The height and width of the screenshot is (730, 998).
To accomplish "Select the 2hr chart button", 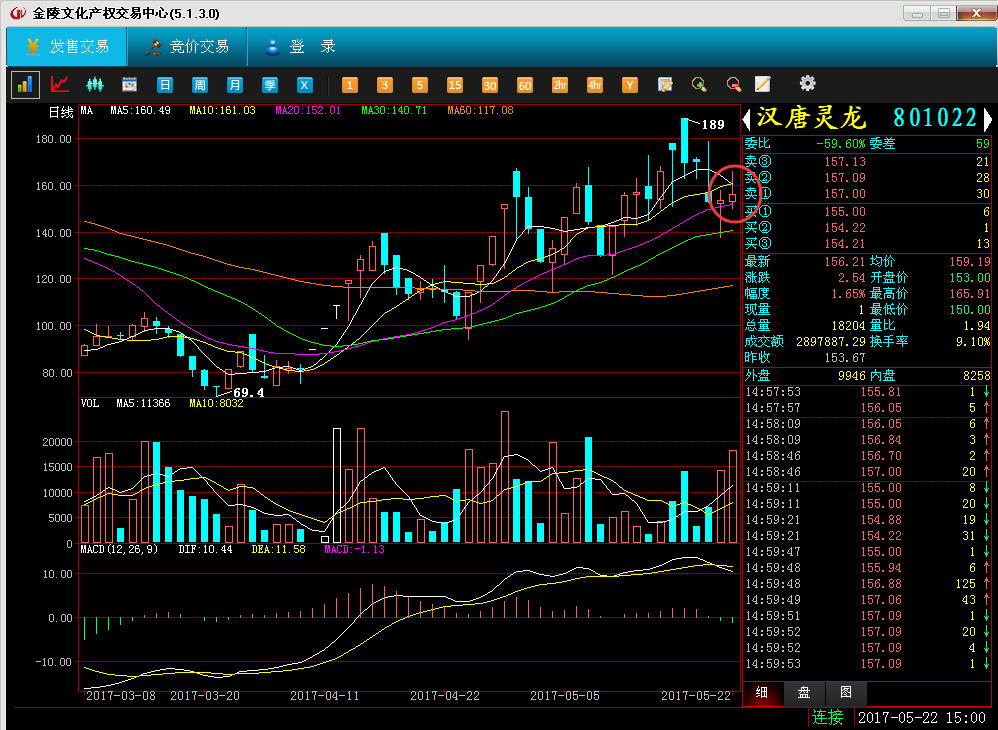I will [559, 85].
